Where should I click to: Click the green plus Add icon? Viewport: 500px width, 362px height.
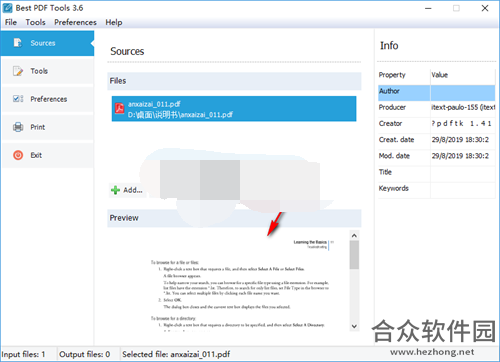click(115, 190)
